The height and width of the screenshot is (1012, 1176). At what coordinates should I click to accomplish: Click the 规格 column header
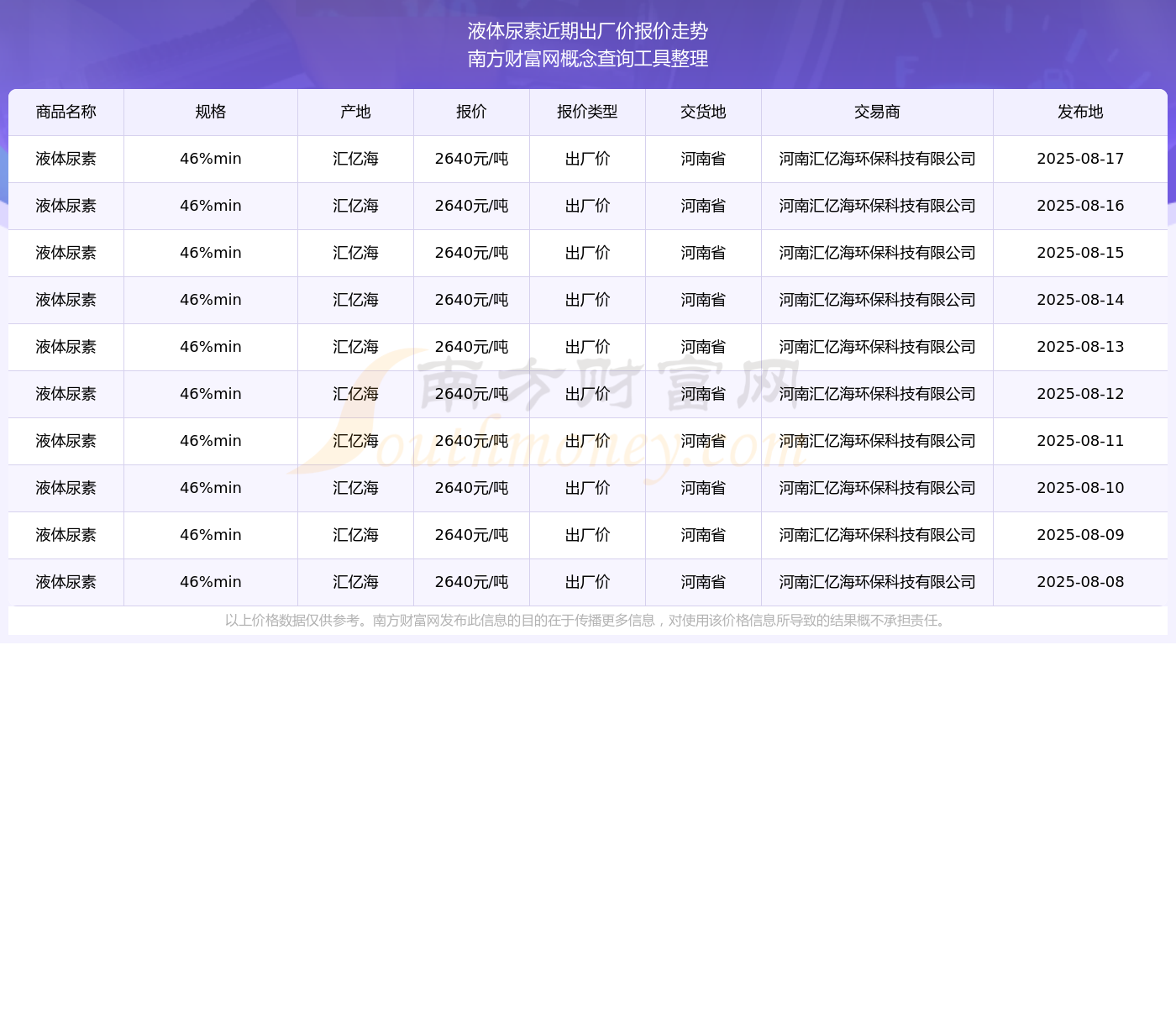pyautogui.click(x=211, y=112)
